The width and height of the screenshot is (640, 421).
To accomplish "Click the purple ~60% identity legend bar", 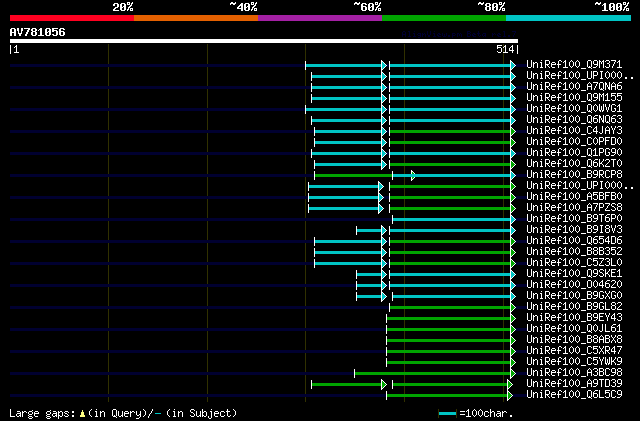I will 320,18.
